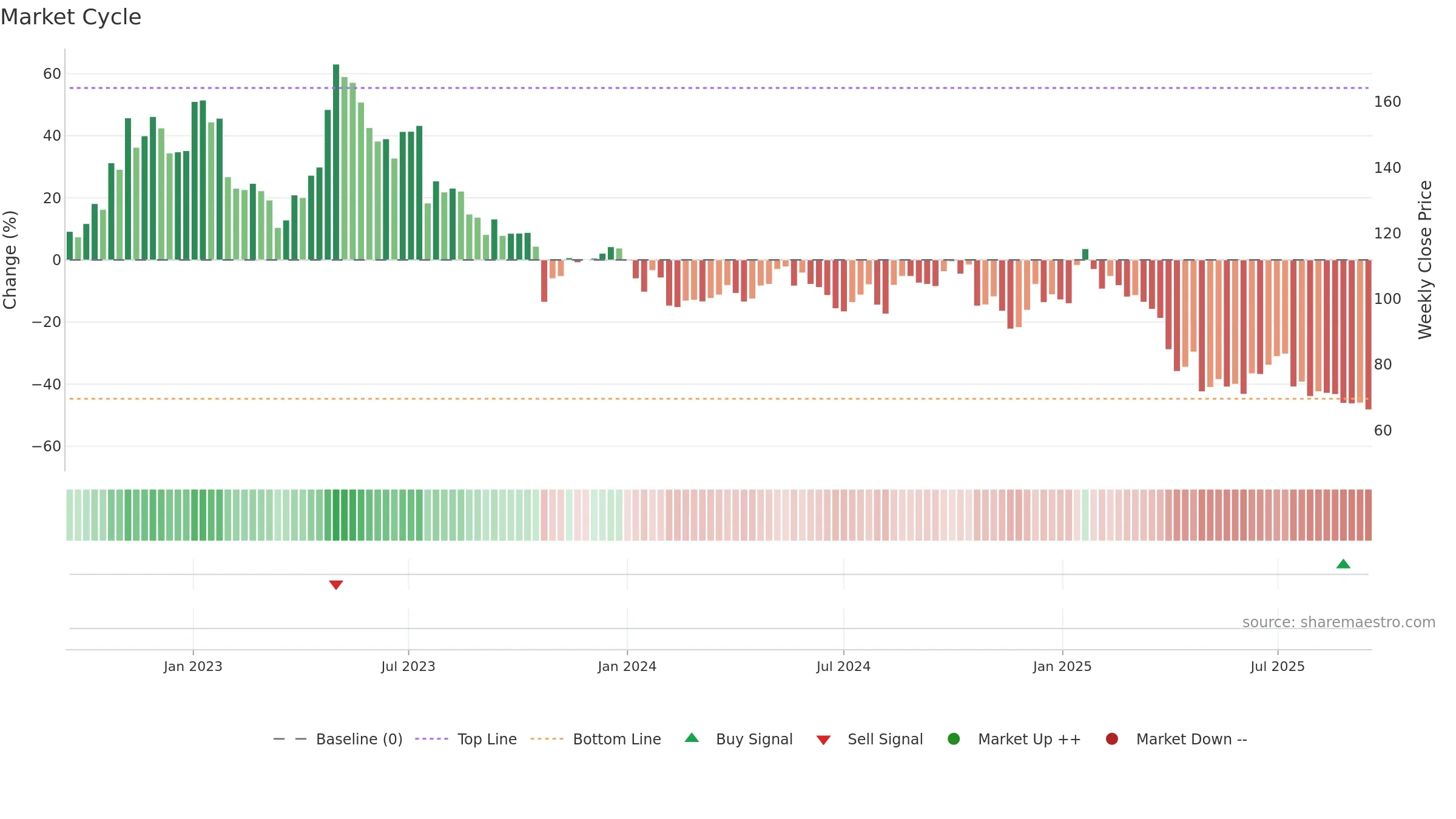Click the Jan 2023 x-axis label
This screenshot has height=819, width=1456.
(193, 667)
